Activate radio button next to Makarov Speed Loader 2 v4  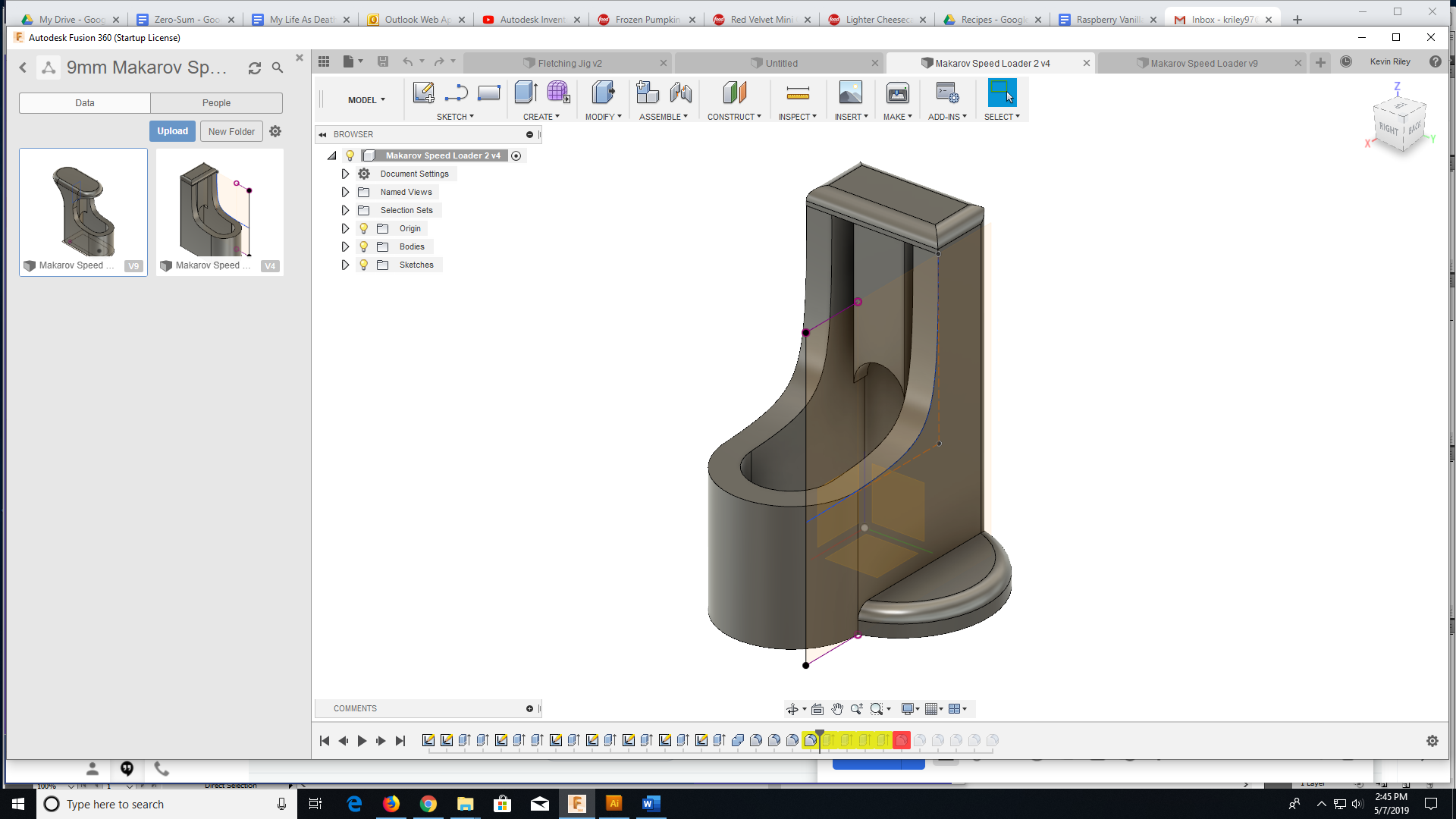click(516, 155)
